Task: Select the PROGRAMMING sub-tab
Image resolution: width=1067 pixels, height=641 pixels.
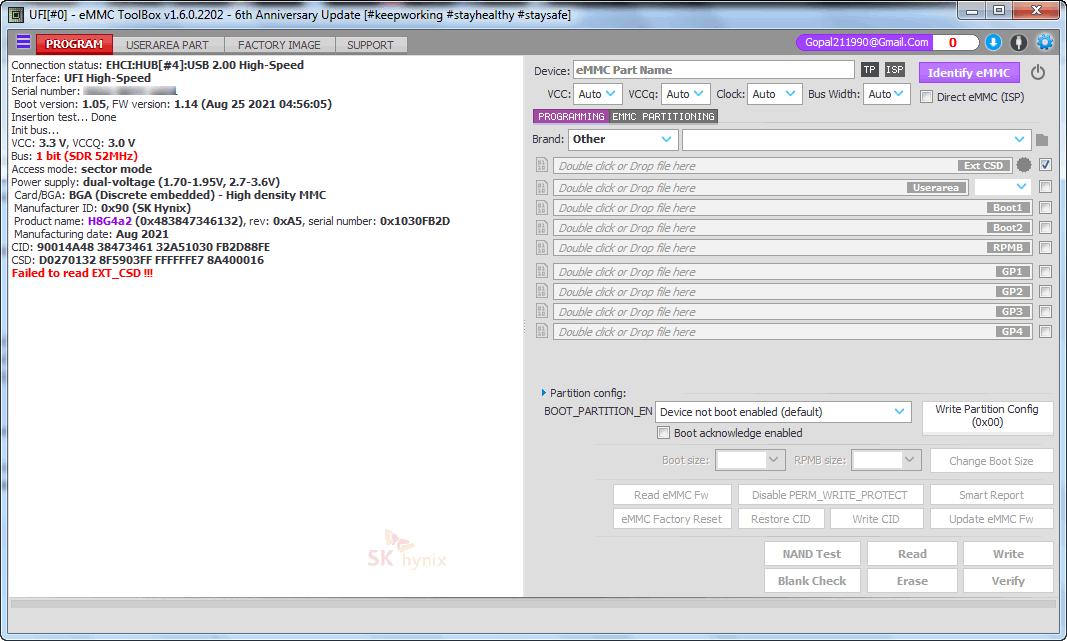Action: (x=571, y=116)
